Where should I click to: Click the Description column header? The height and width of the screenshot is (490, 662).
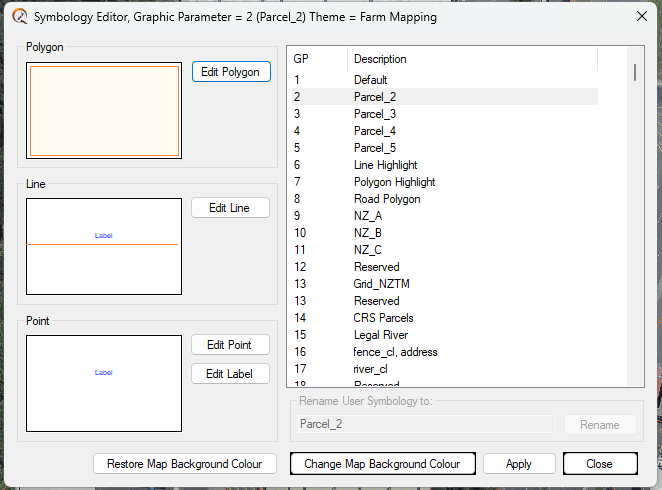[380, 59]
